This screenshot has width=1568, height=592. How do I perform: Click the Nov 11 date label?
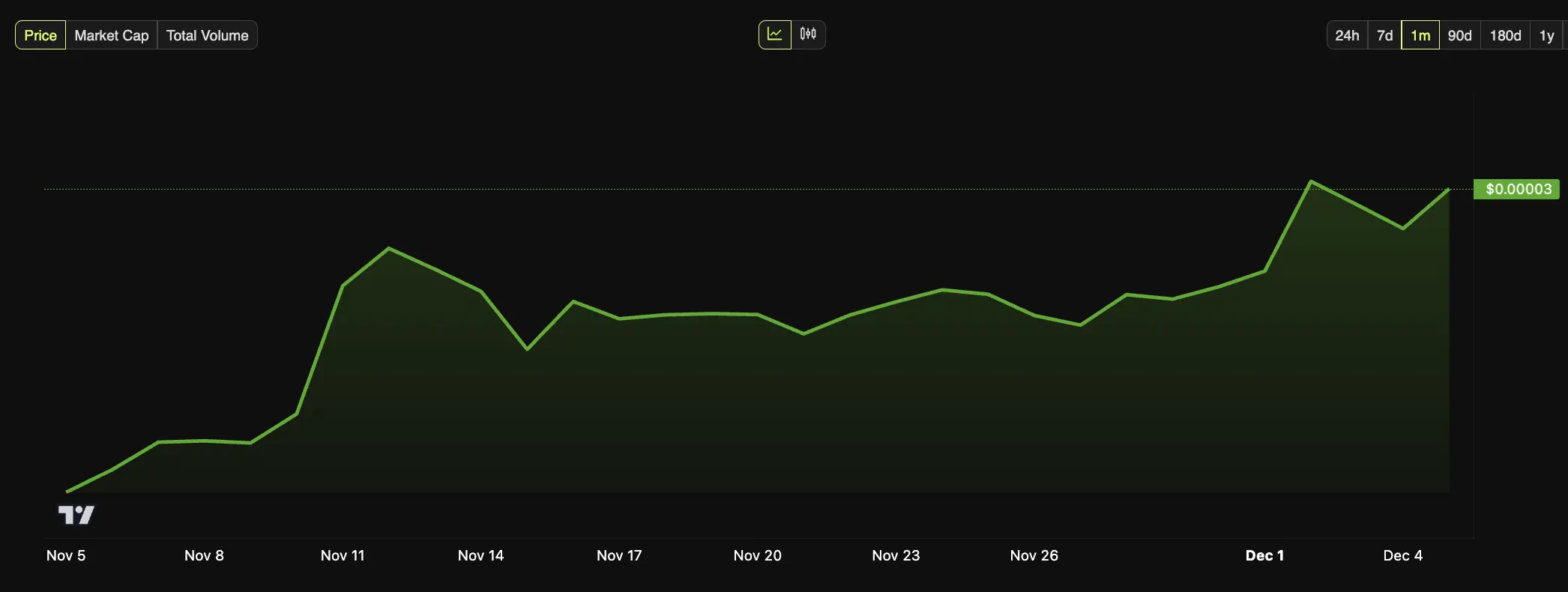343,555
